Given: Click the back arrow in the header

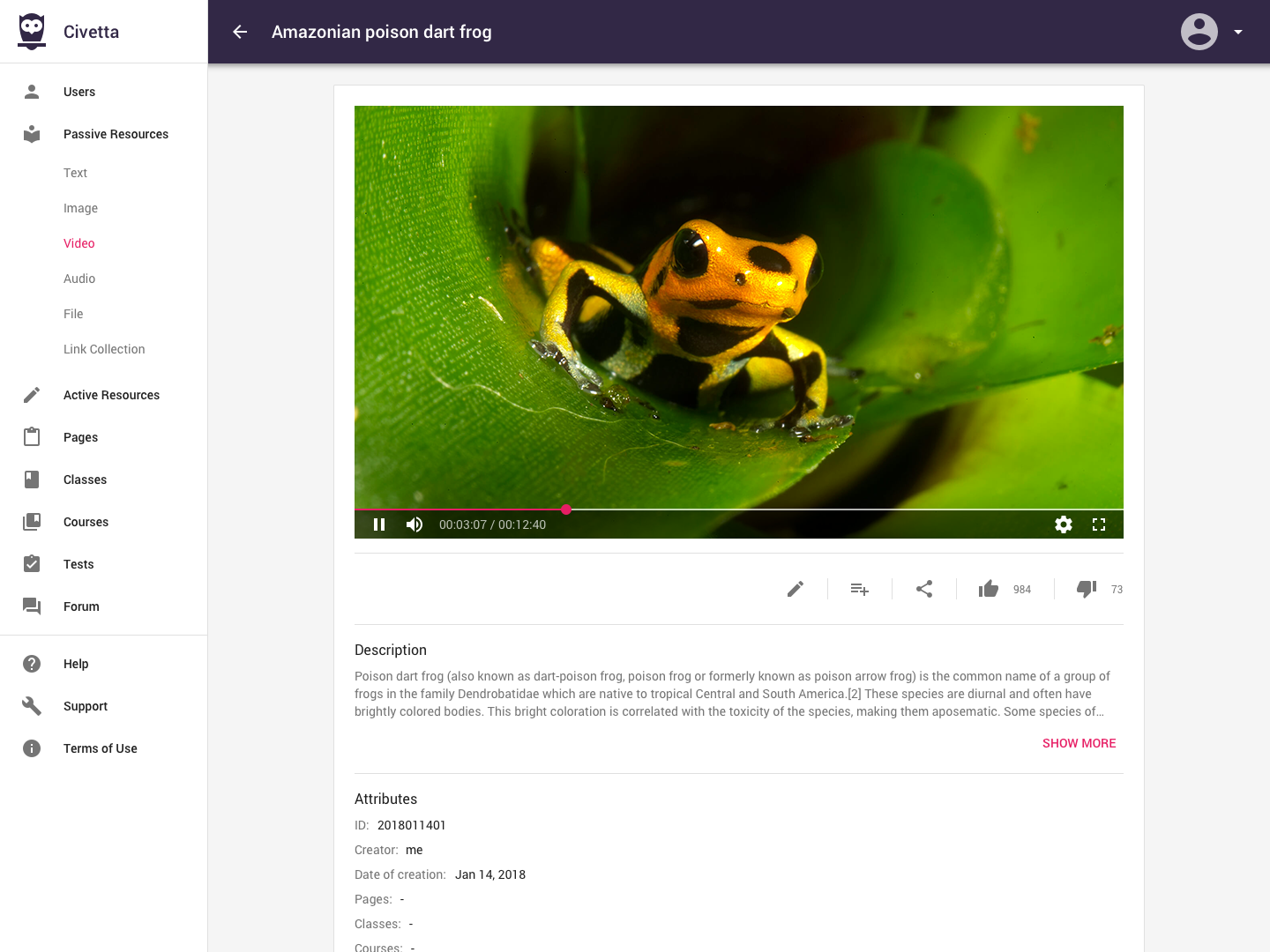Looking at the screenshot, I should click(x=240, y=32).
